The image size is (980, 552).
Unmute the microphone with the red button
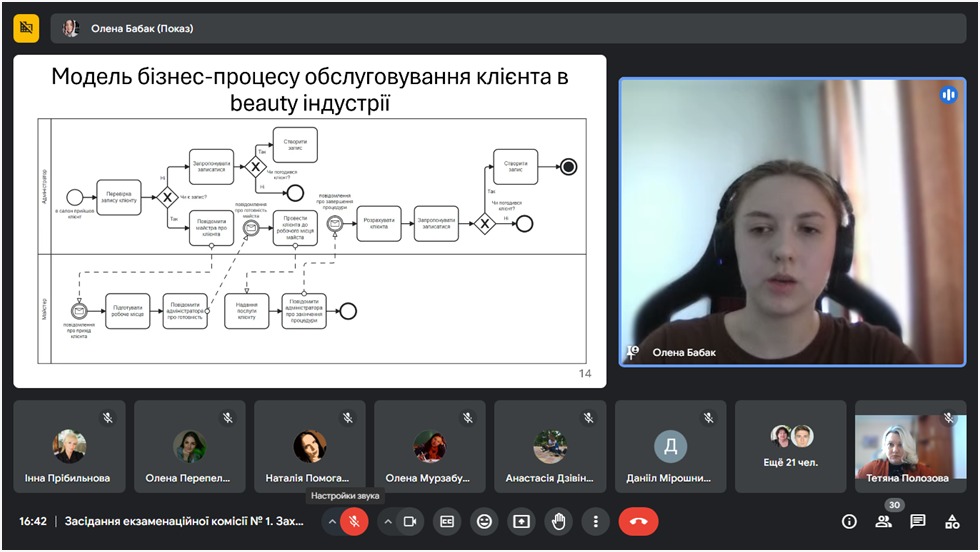point(354,521)
